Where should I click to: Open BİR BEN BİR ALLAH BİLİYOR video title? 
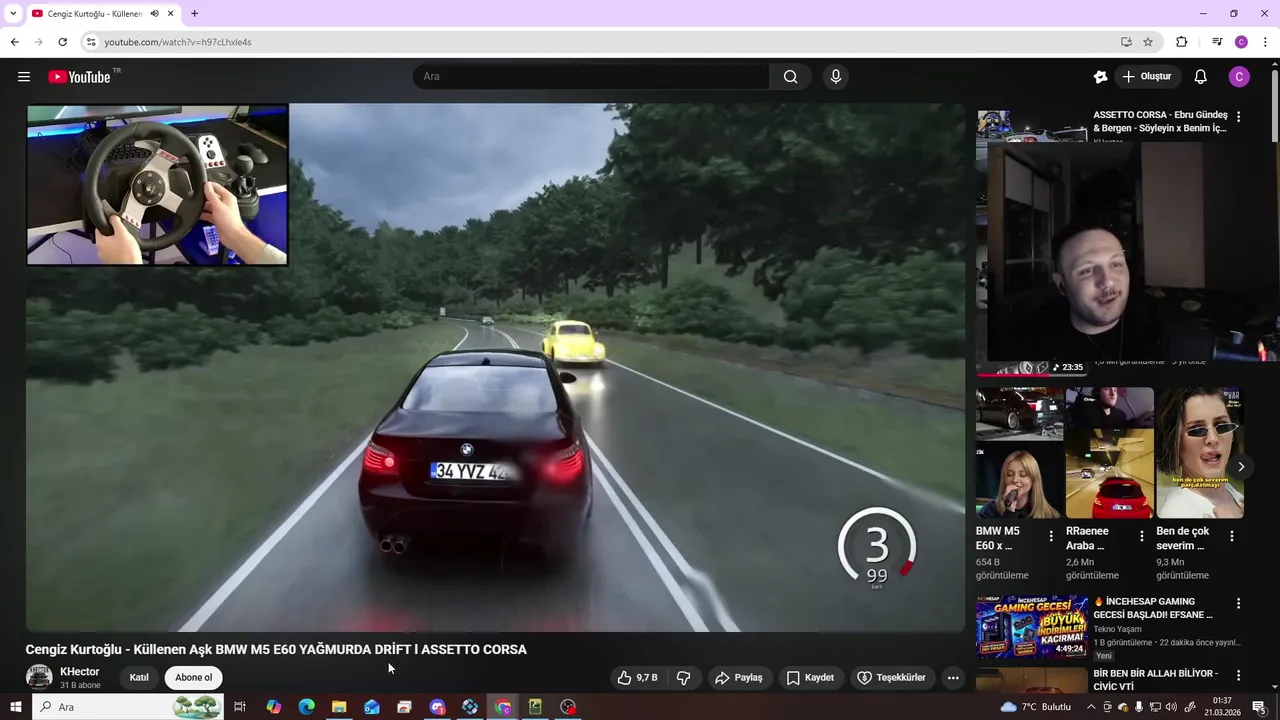coord(1155,680)
